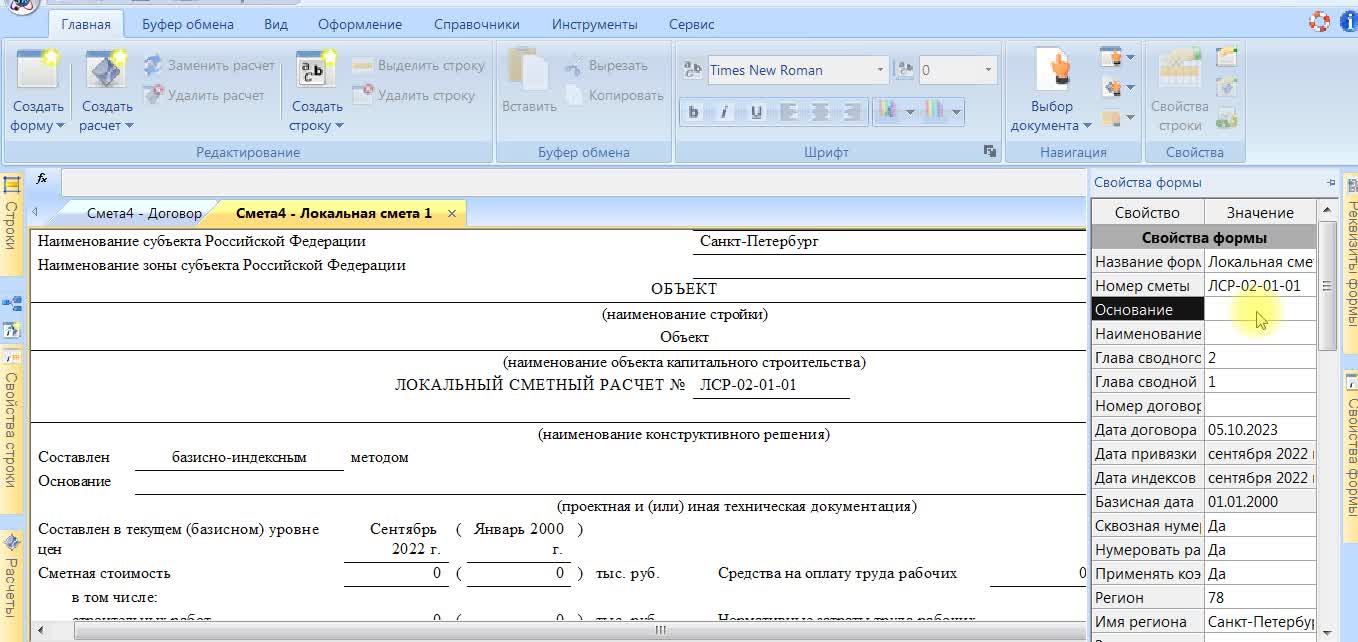The image size is (1358, 642).
Task: Click the Вставить paste button
Action: pos(528,82)
